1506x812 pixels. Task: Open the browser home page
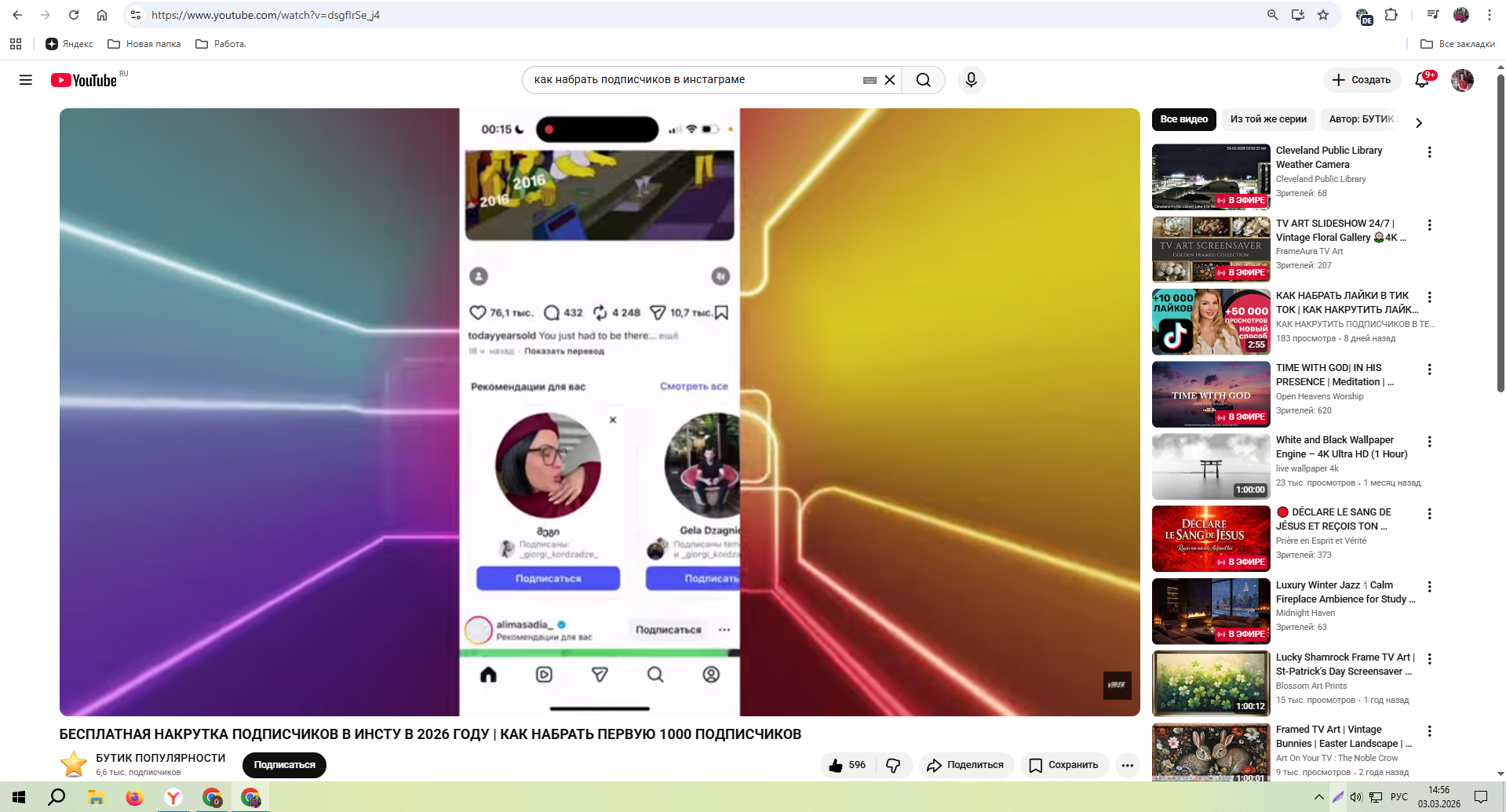102,15
